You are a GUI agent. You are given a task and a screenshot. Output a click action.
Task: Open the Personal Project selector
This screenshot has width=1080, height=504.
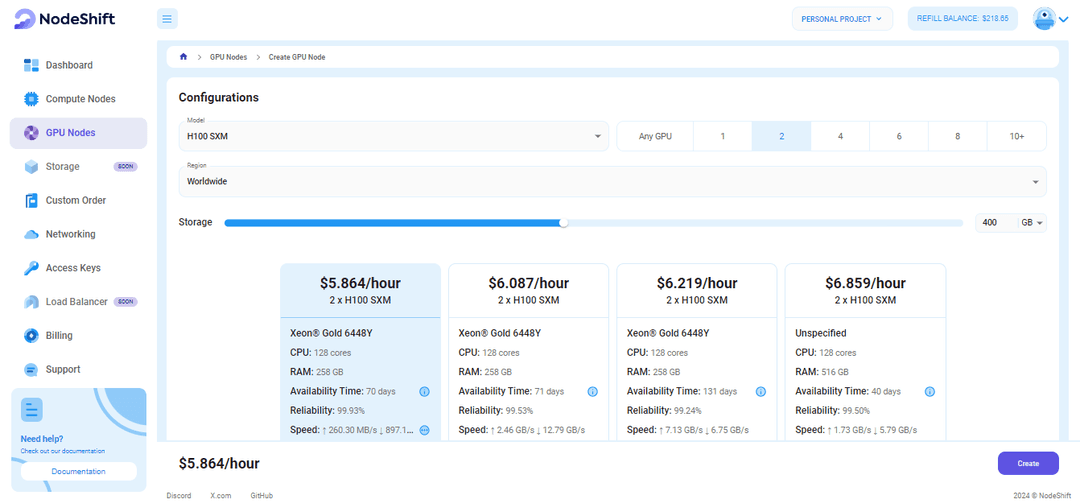842,19
